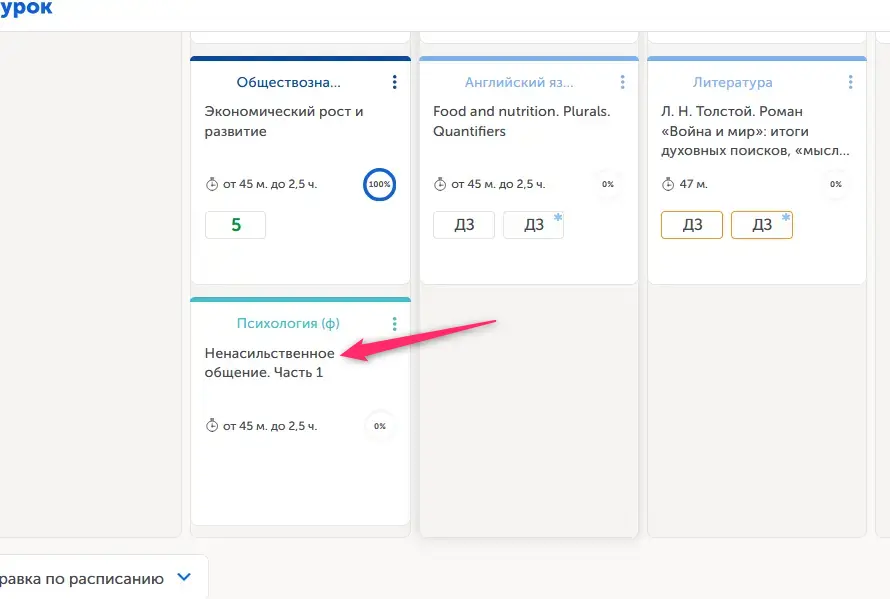Click stopwatch icon beside 47 м.
Screen dimensions: 890x599
pos(668,184)
